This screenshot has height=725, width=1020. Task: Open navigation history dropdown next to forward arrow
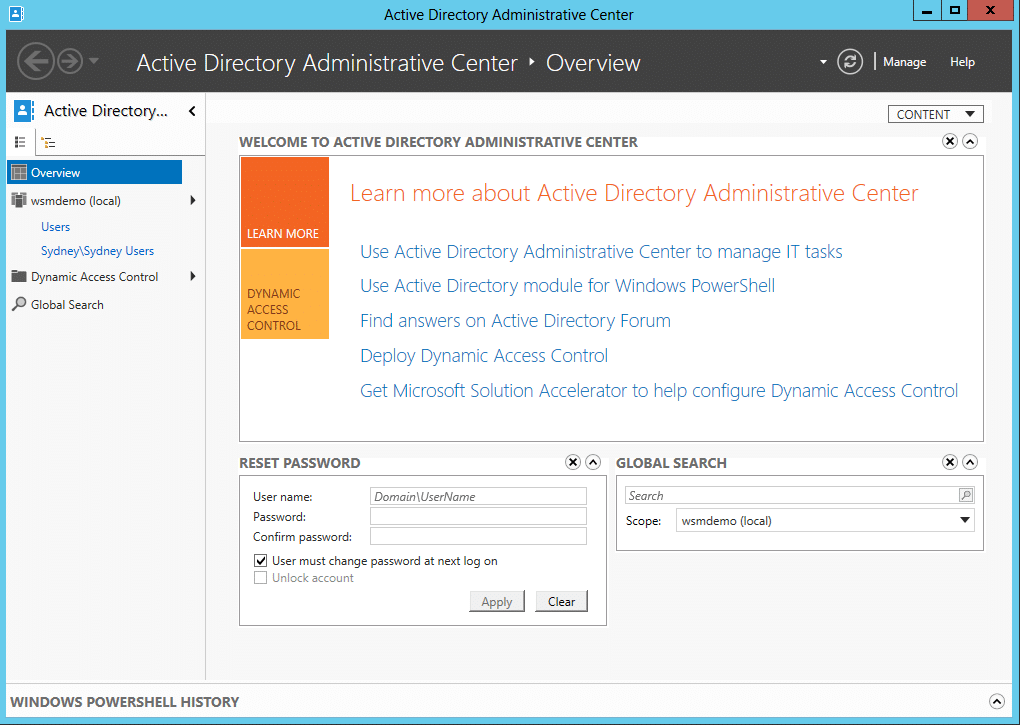tap(94, 61)
